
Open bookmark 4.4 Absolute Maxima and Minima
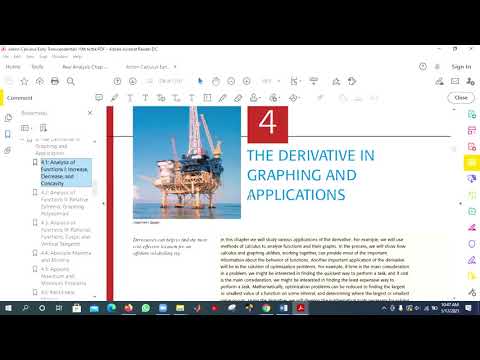[x=66, y=256]
